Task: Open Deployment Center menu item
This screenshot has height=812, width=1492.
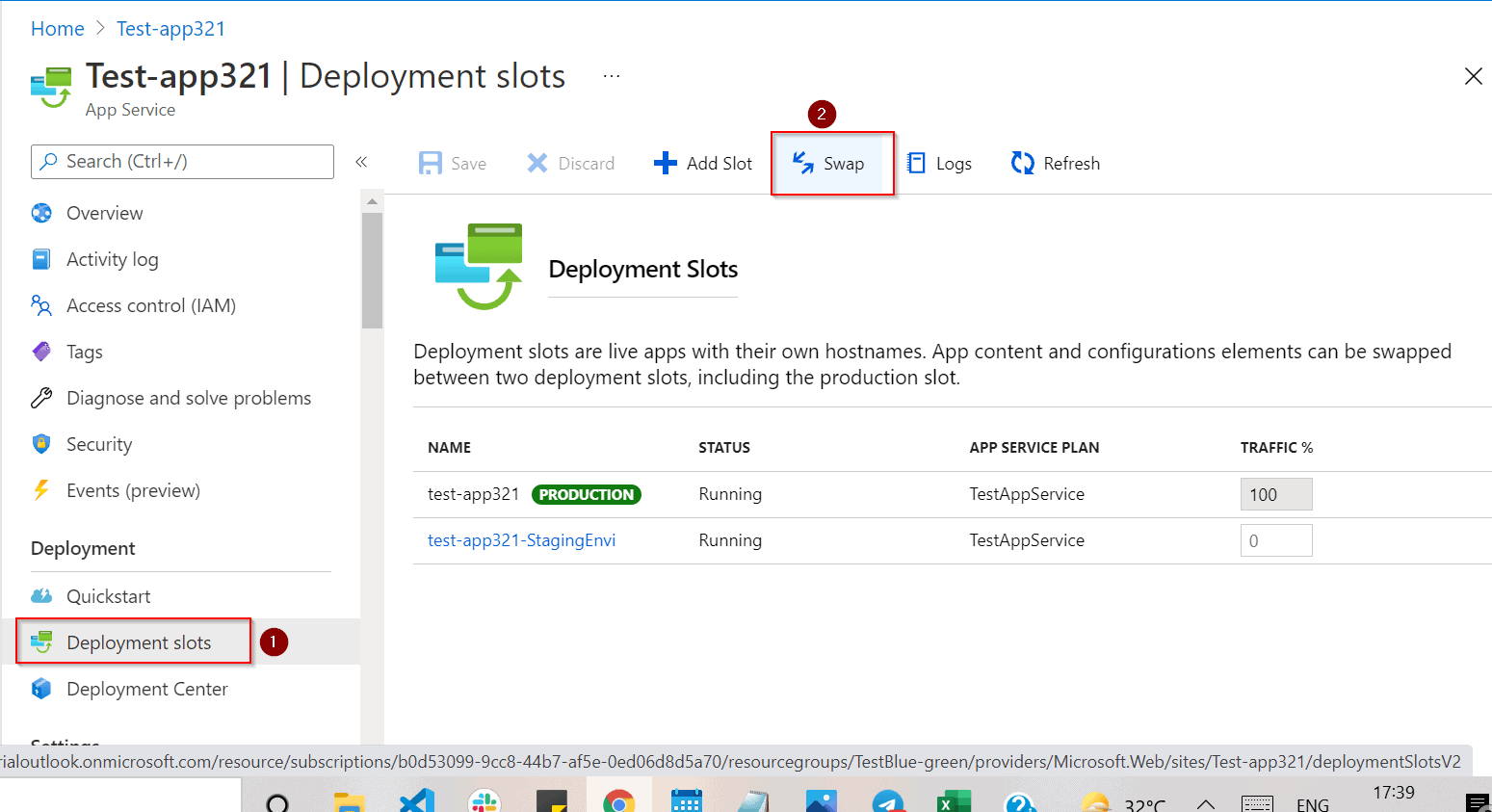Action: point(146,689)
